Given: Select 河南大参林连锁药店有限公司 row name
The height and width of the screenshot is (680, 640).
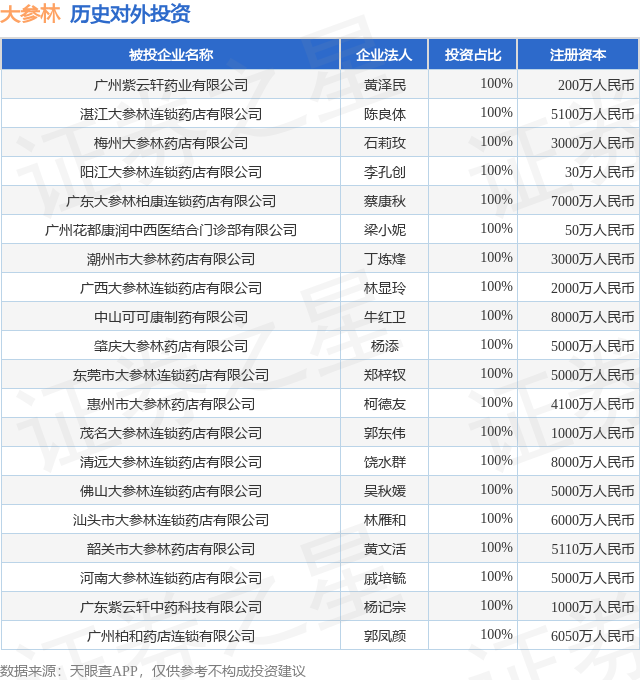Looking at the screenshot, I should coord(171,578).
